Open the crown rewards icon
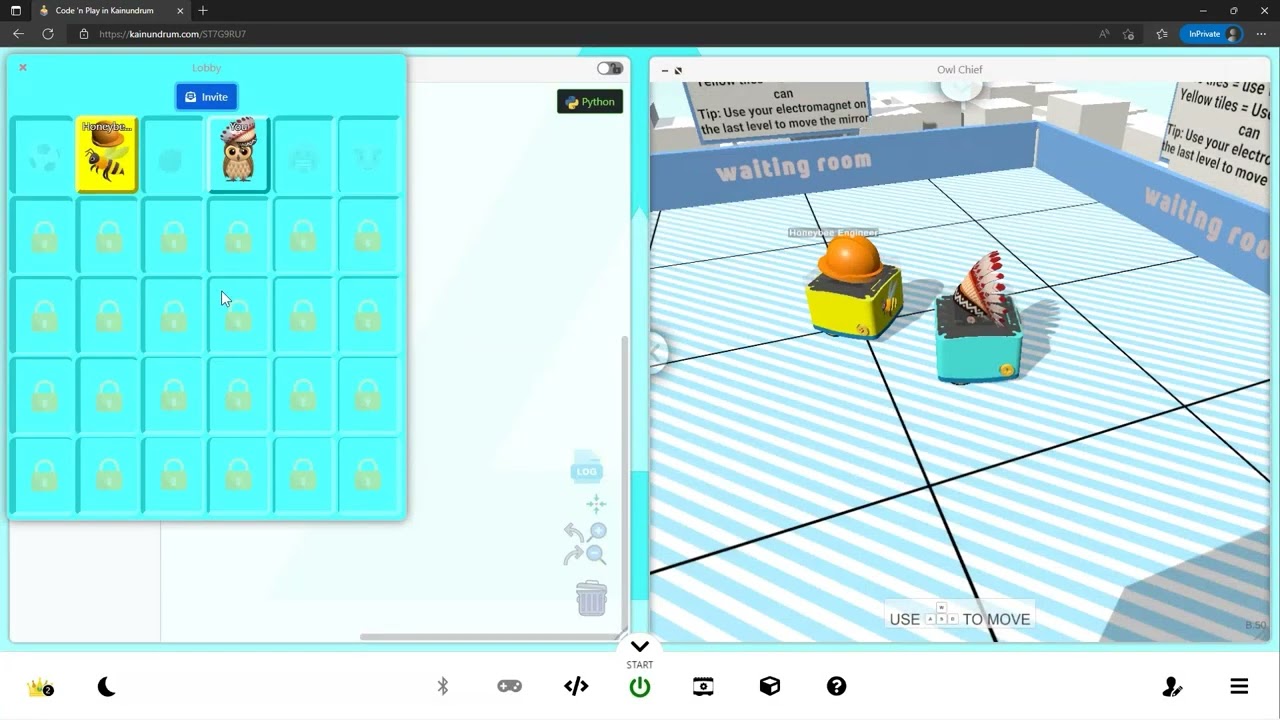This screenshot has width=1280, height=720. coord(40,687)
